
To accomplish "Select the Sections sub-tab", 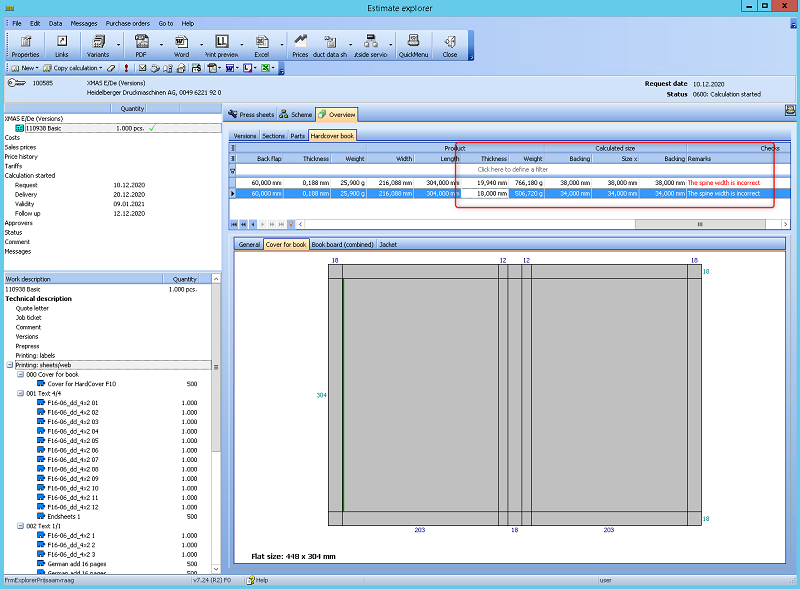I will (273, 136).
